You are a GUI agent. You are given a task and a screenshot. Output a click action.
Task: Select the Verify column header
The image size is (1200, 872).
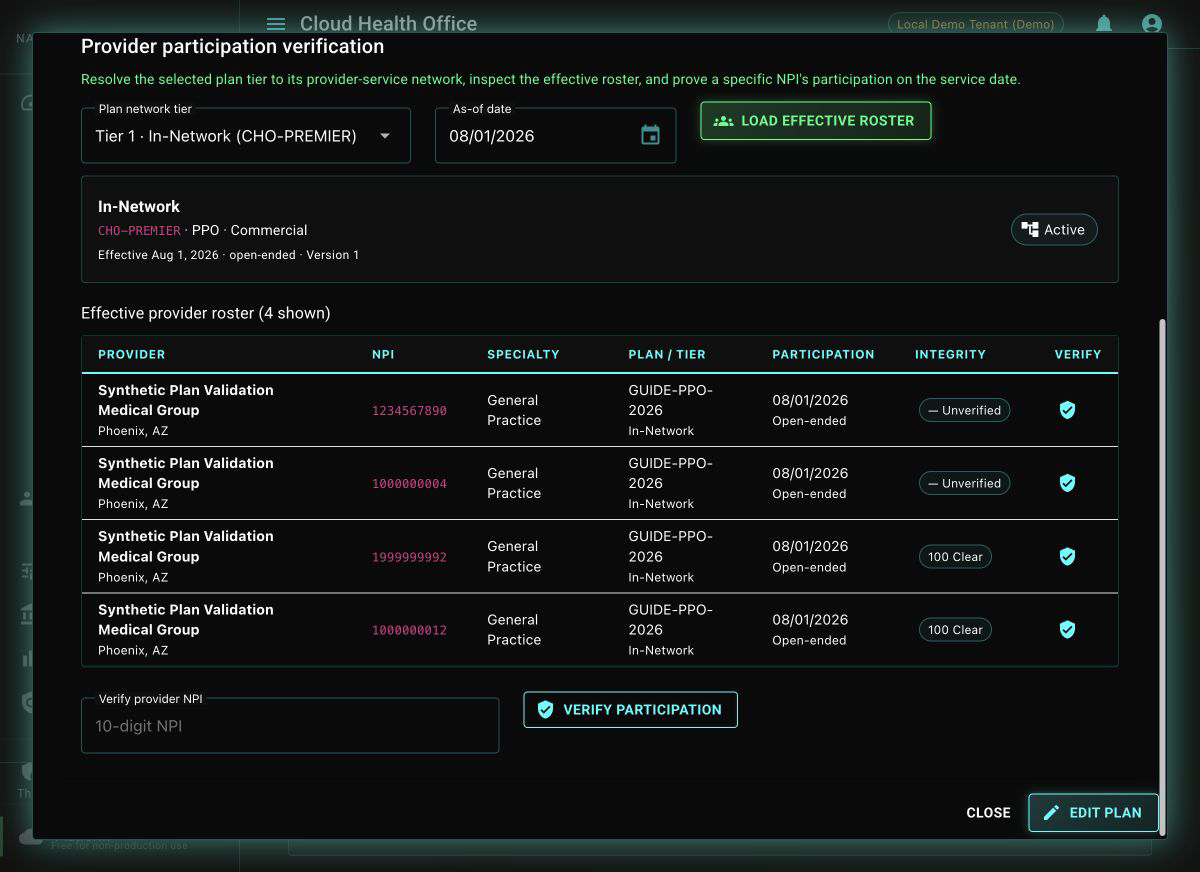[x=1078, y=354]
